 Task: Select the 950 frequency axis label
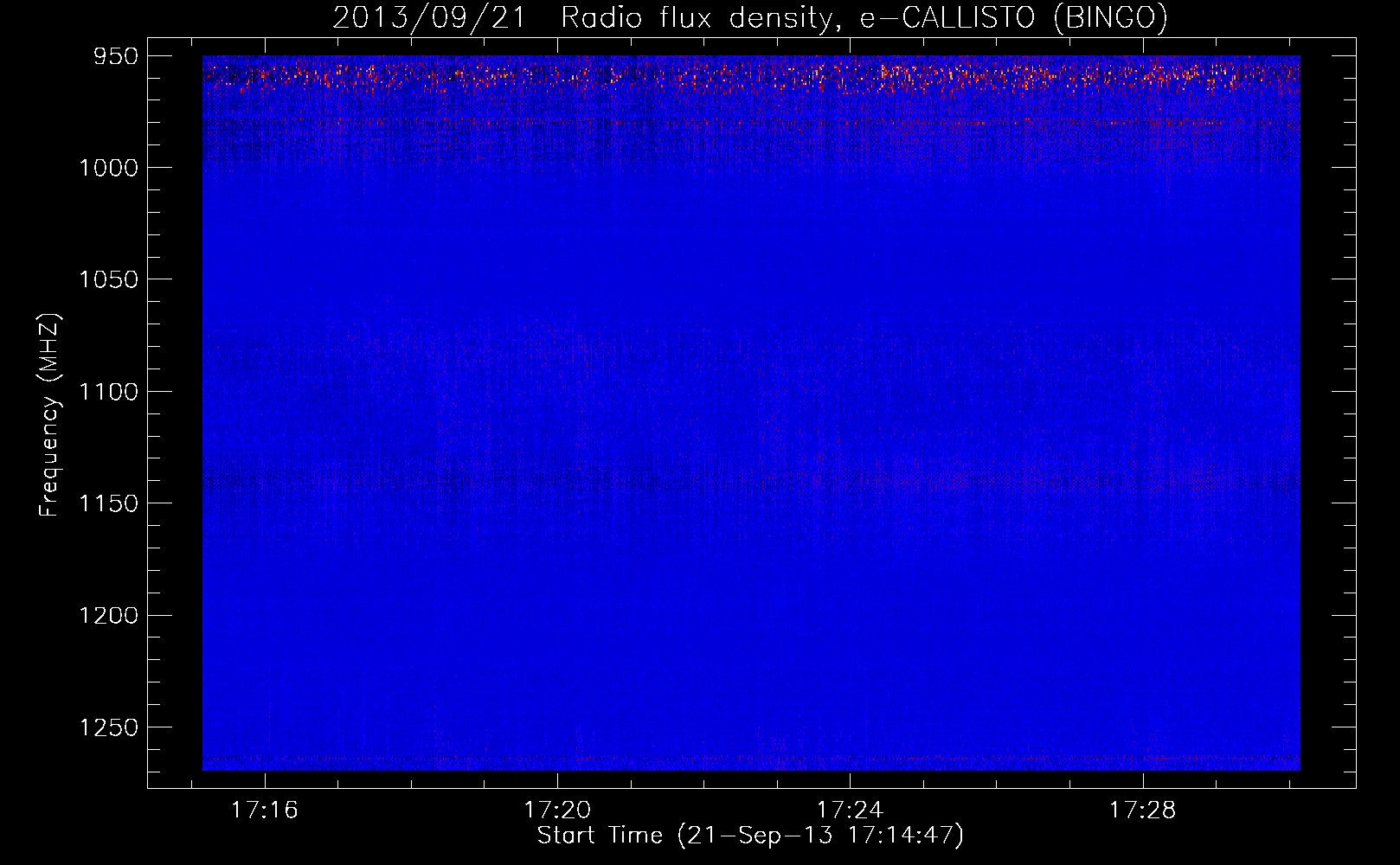pyautogui.click(x=117, y=56)
